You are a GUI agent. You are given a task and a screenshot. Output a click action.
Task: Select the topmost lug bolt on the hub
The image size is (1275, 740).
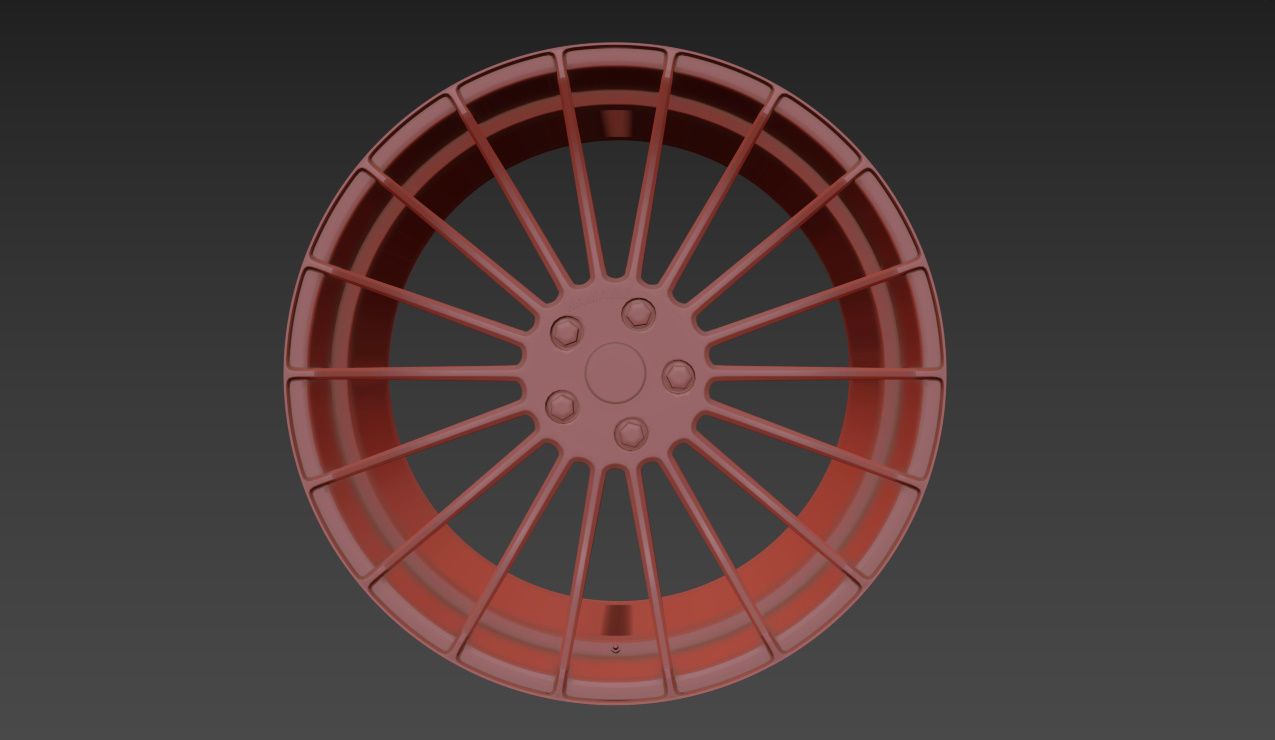click(638, 313)
